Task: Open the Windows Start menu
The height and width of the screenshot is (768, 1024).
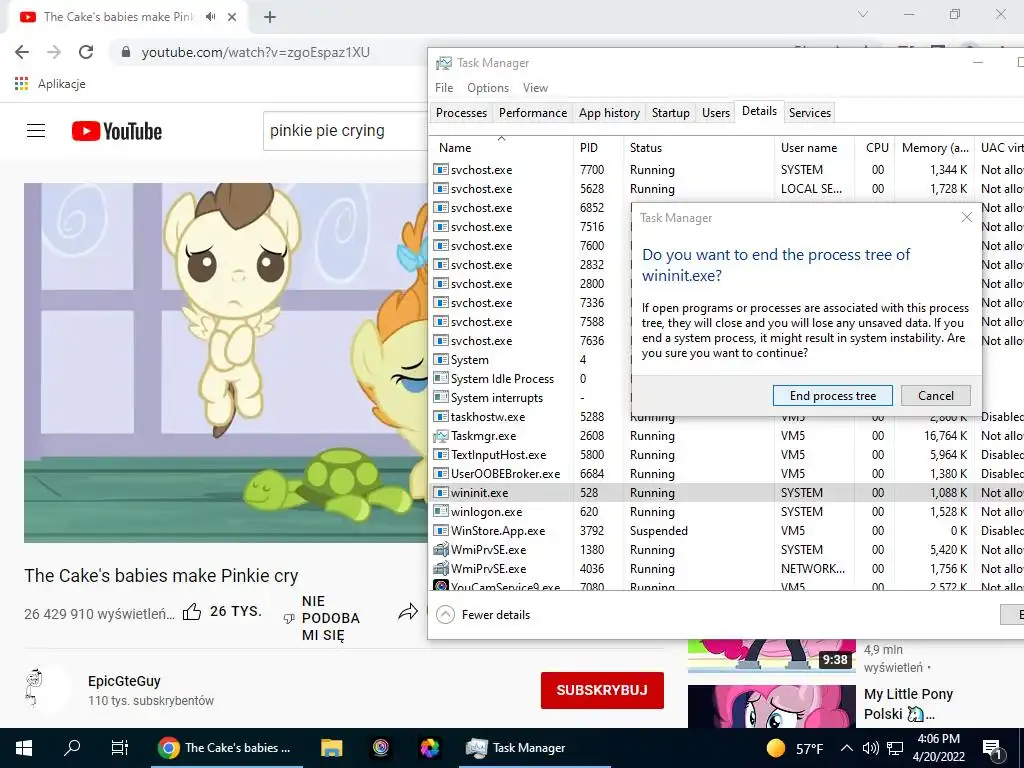Action: 24,748
